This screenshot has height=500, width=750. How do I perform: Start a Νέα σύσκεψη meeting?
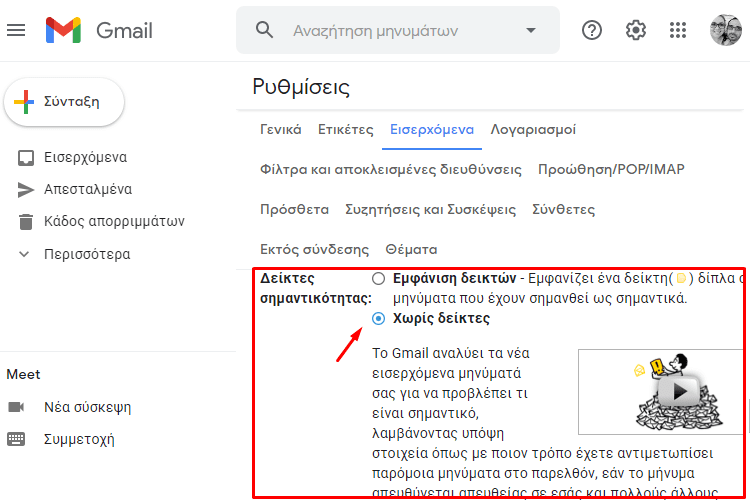point(88,407)
